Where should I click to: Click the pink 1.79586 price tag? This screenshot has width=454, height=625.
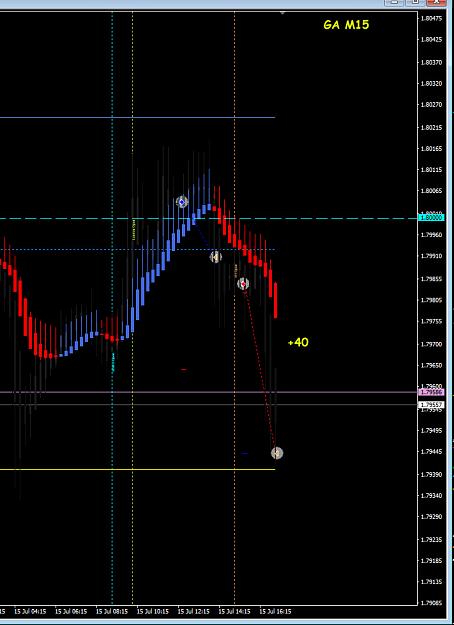(x=430, y=392)
